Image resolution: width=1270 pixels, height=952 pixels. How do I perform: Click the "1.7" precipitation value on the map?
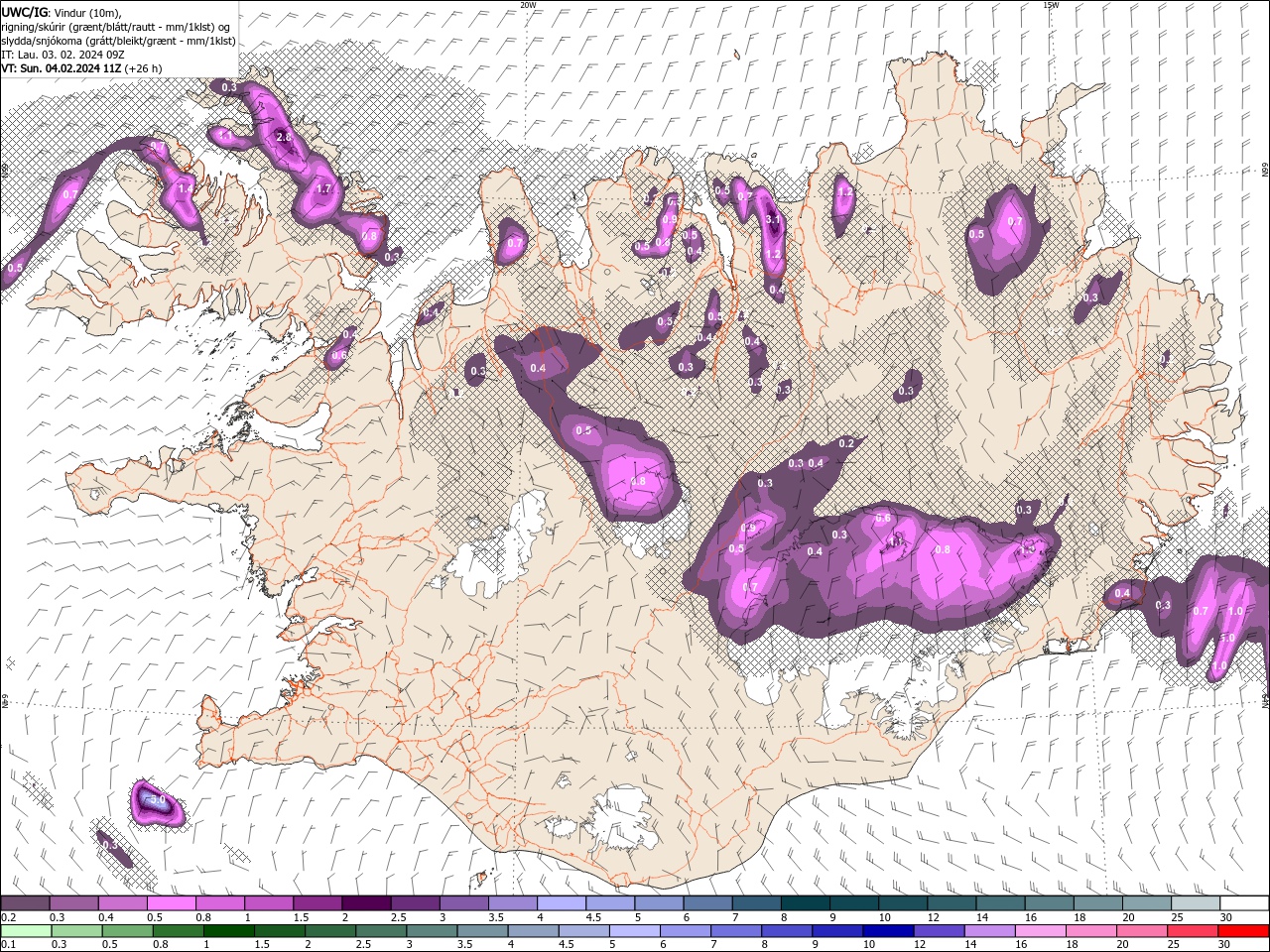click(323, 188)
